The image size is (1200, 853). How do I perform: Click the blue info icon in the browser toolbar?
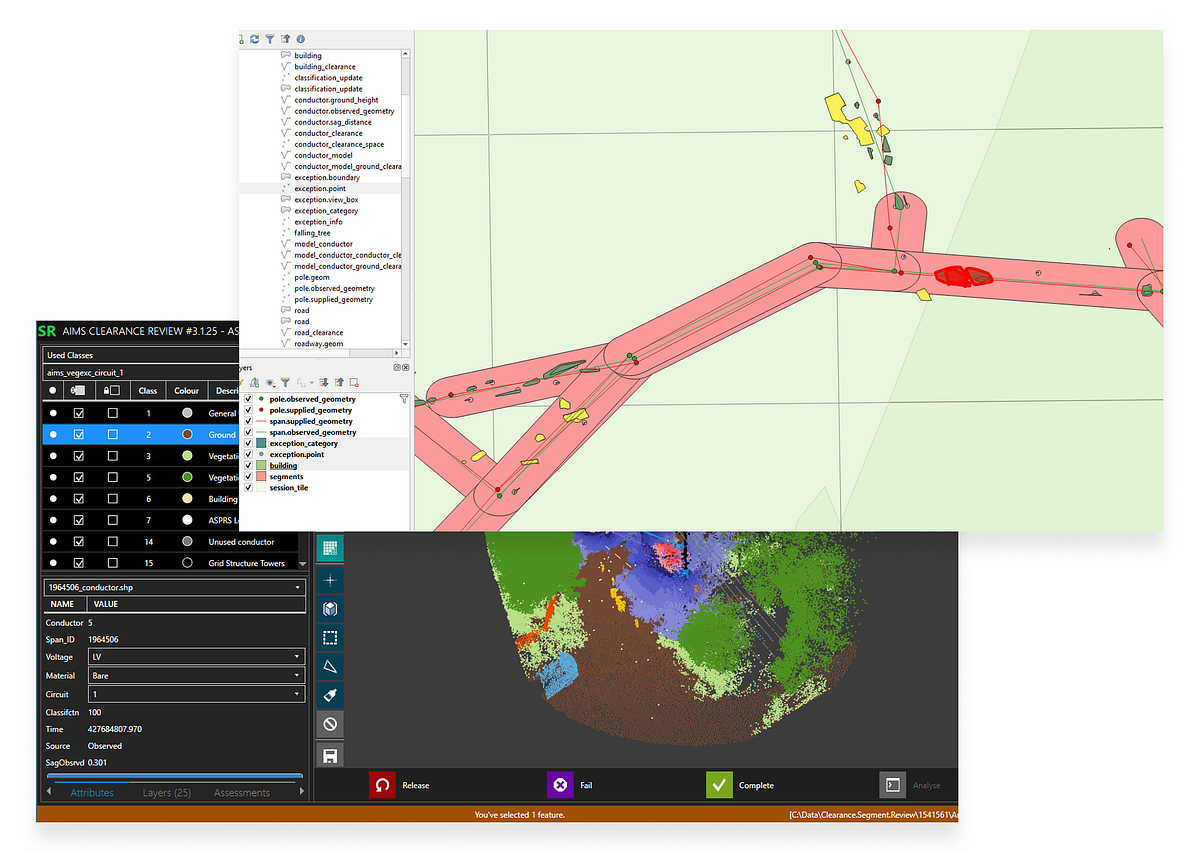point(300,39)
